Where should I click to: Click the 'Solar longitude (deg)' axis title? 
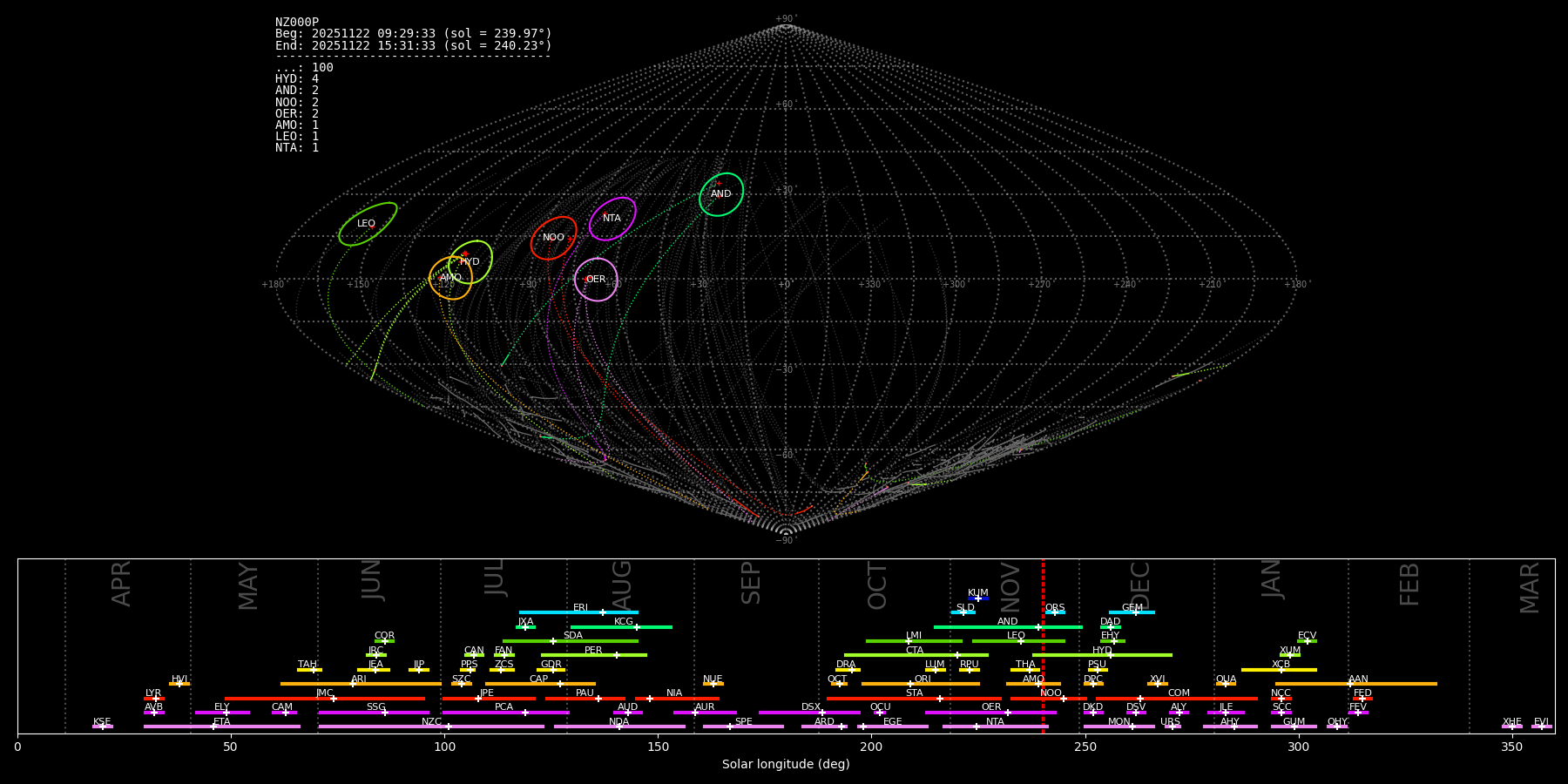[x=786, y=764]
